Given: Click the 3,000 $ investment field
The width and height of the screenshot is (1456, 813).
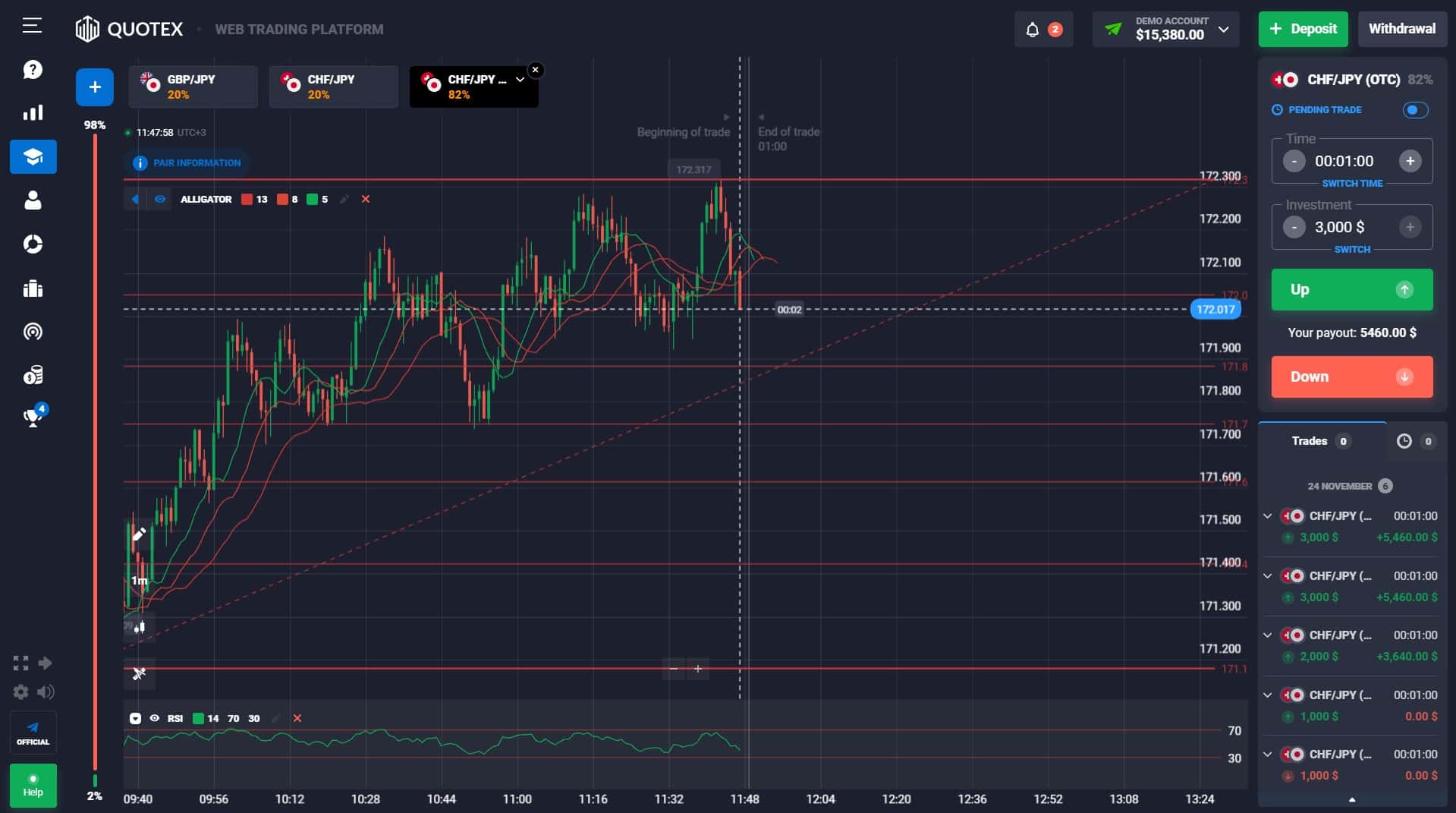Looking at the screenshot, I should point(1339,227).
